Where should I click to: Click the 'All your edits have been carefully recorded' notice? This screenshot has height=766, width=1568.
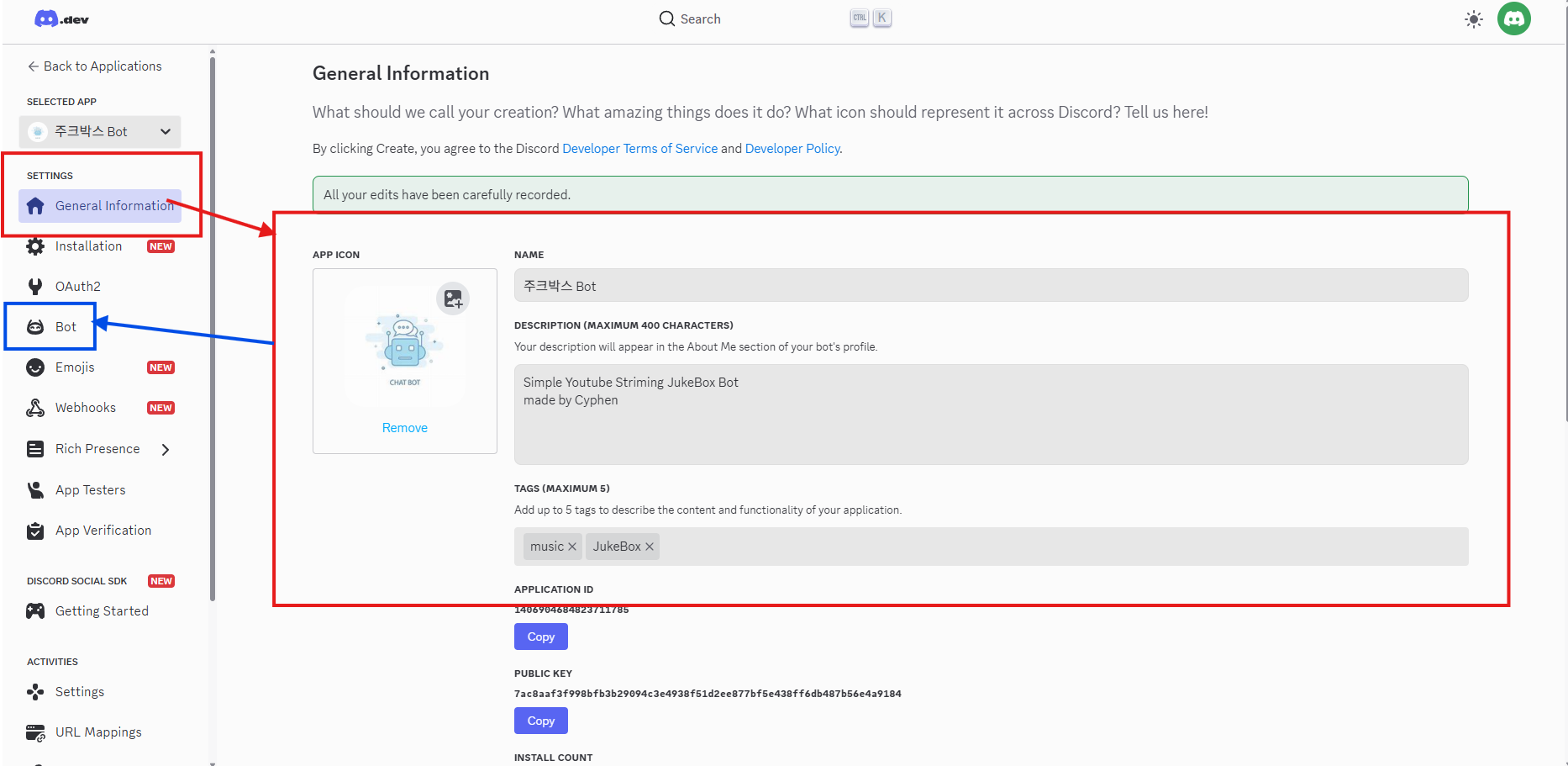click(x=891, y=194)
